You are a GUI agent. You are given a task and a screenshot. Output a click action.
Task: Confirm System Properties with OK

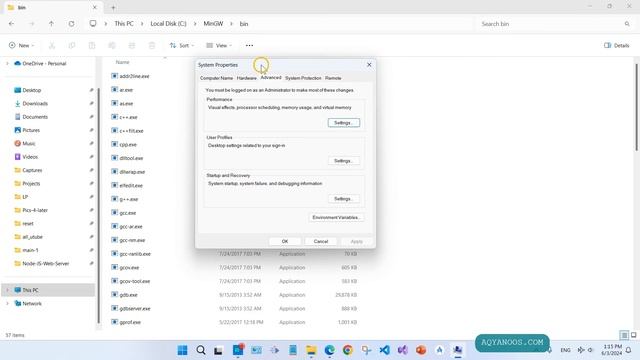[285, 241]
